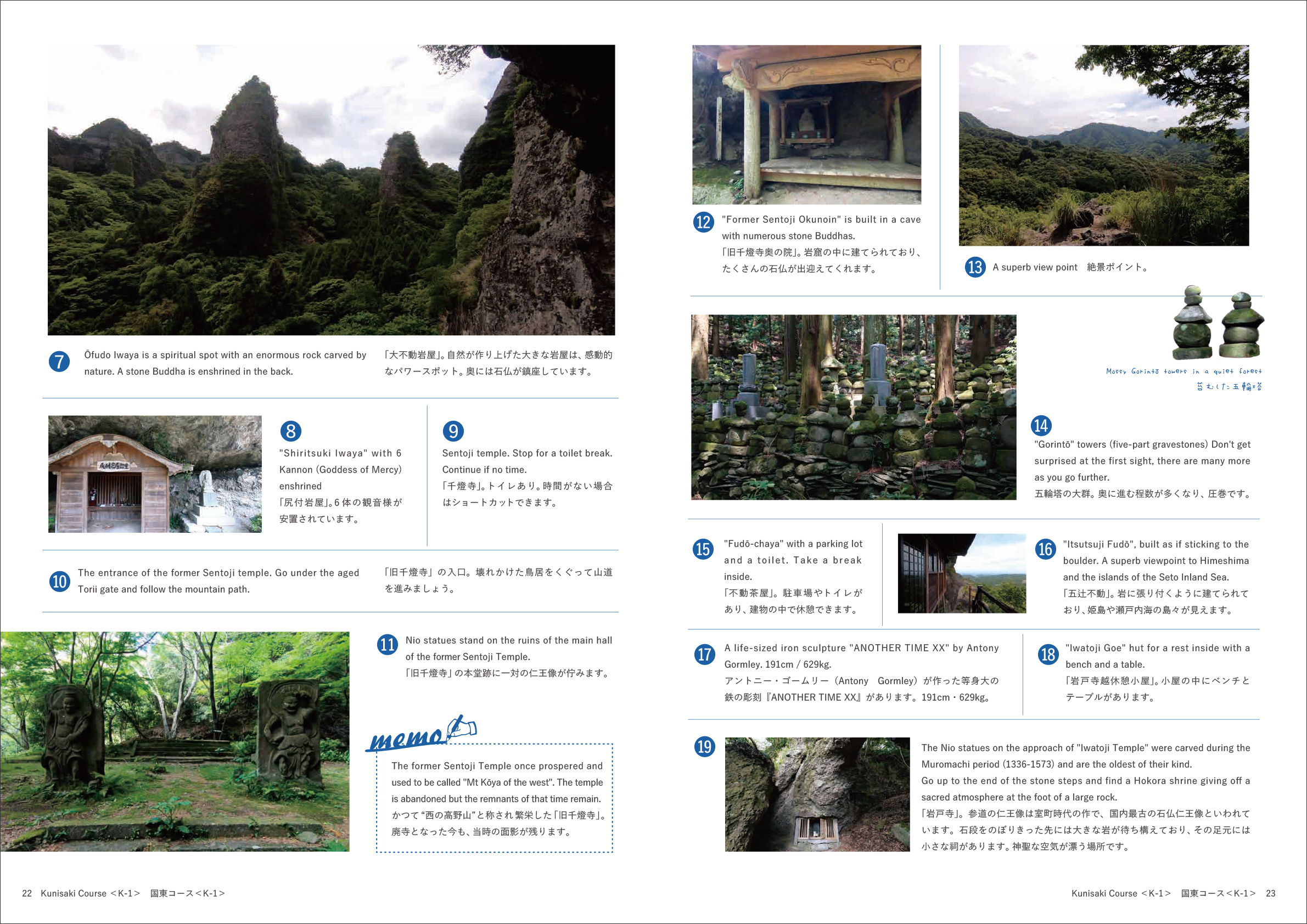
Task: Click the blue number 15 marker
Action: [704, 549]
